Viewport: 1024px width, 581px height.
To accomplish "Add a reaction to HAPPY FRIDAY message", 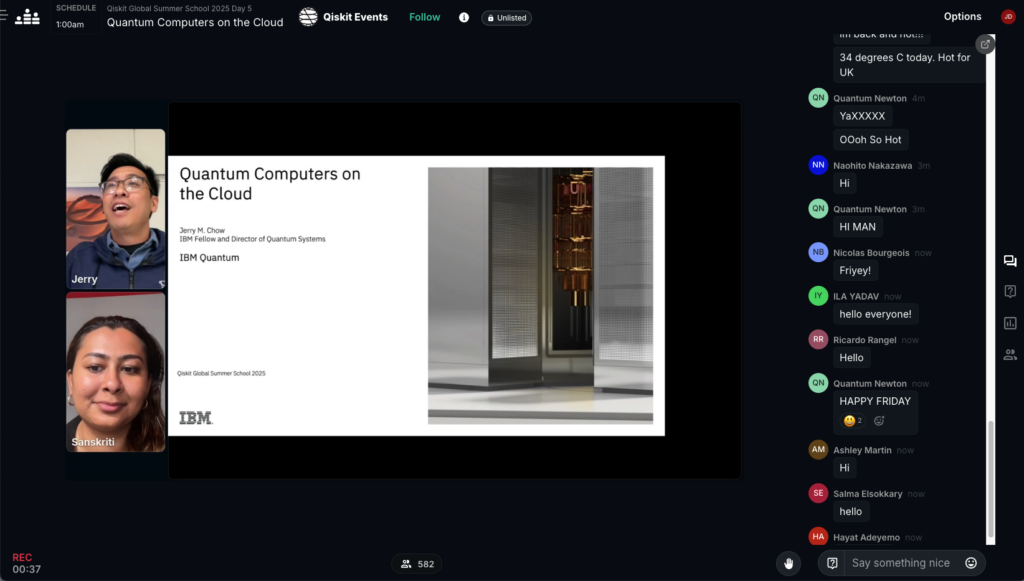I will (x=879, y=421).
